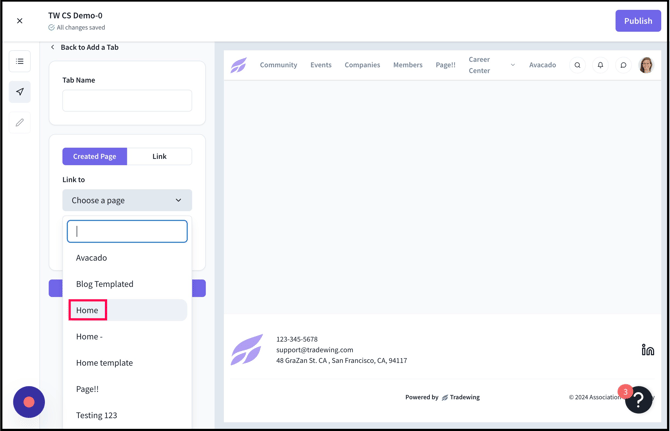Select Testing 123 from the page list
This screenshot has width=670, height=431.
click(x=127, y=415)
